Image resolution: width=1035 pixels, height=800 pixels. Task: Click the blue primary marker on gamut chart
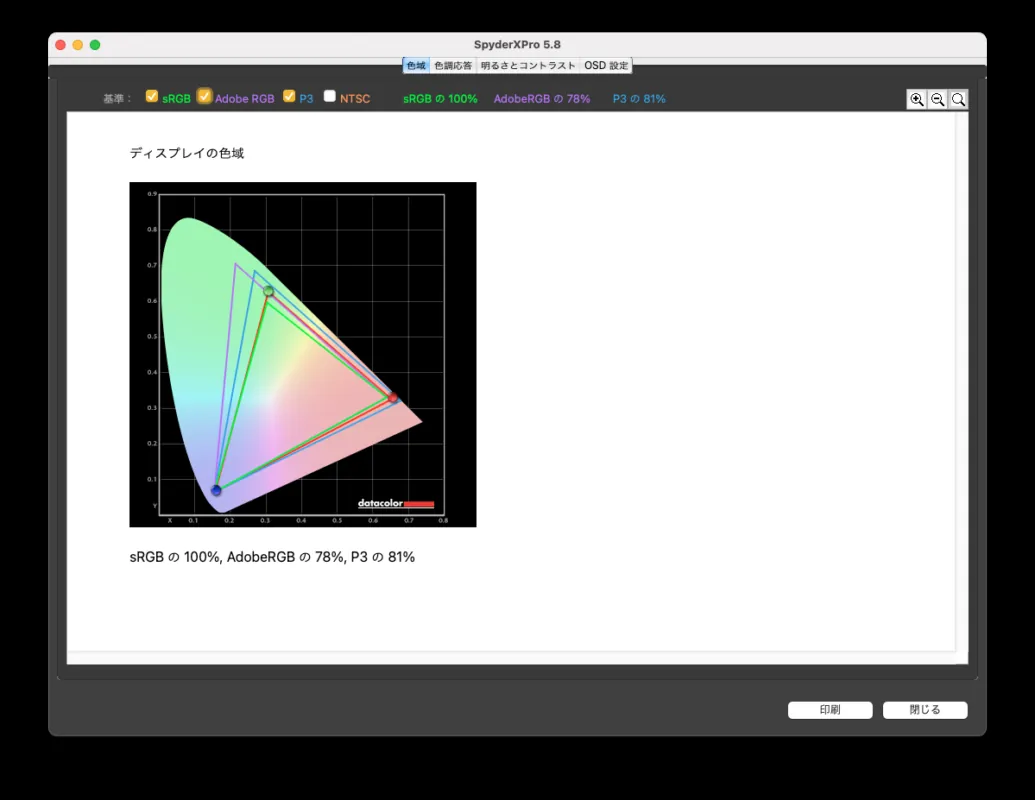[x=216, y=490]
